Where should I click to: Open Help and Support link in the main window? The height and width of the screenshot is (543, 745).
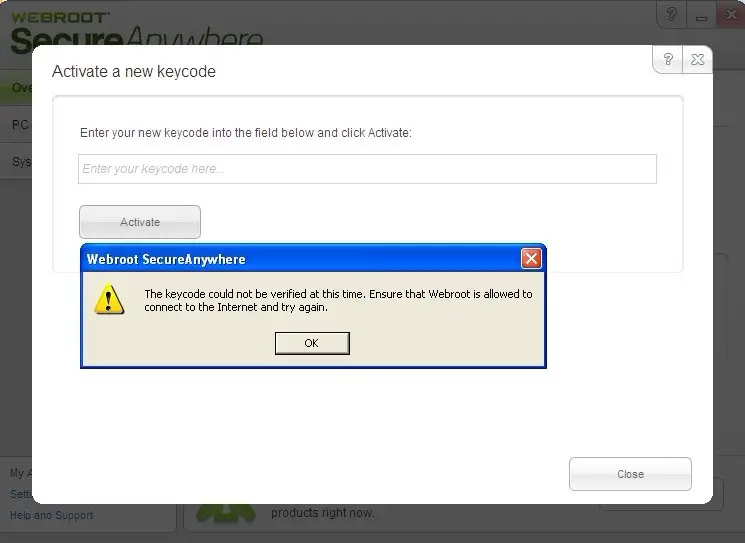click(52, 515)
